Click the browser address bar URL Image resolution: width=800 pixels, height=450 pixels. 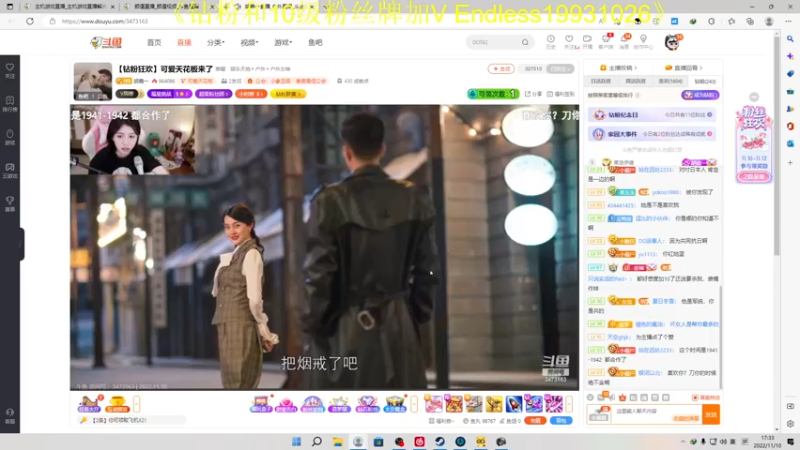105,21
